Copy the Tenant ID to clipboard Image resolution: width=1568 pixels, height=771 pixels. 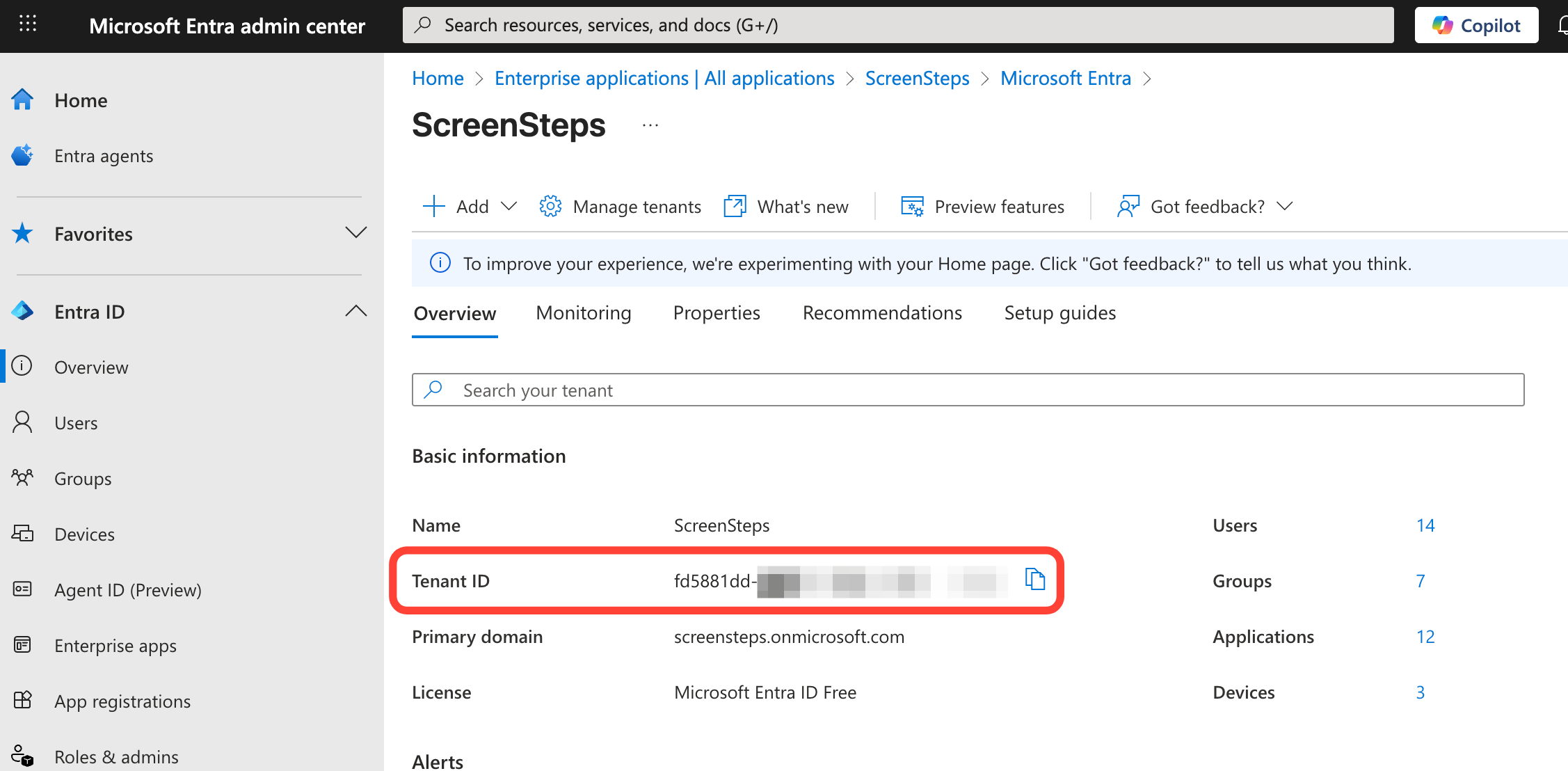[1035, 579]
